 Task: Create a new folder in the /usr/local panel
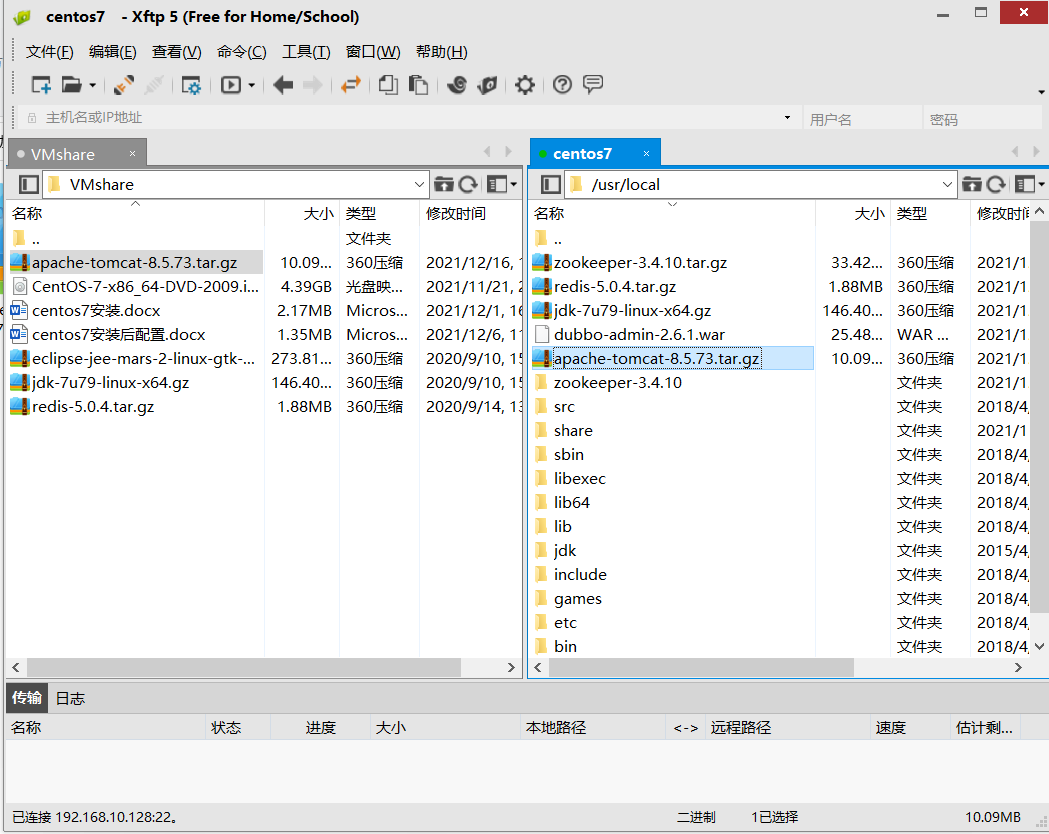[x=972, y=184]
